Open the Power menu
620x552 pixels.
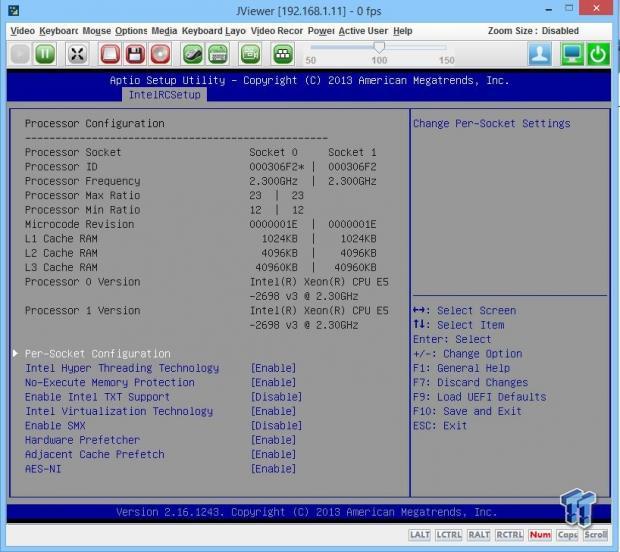(x=321, y=31)
